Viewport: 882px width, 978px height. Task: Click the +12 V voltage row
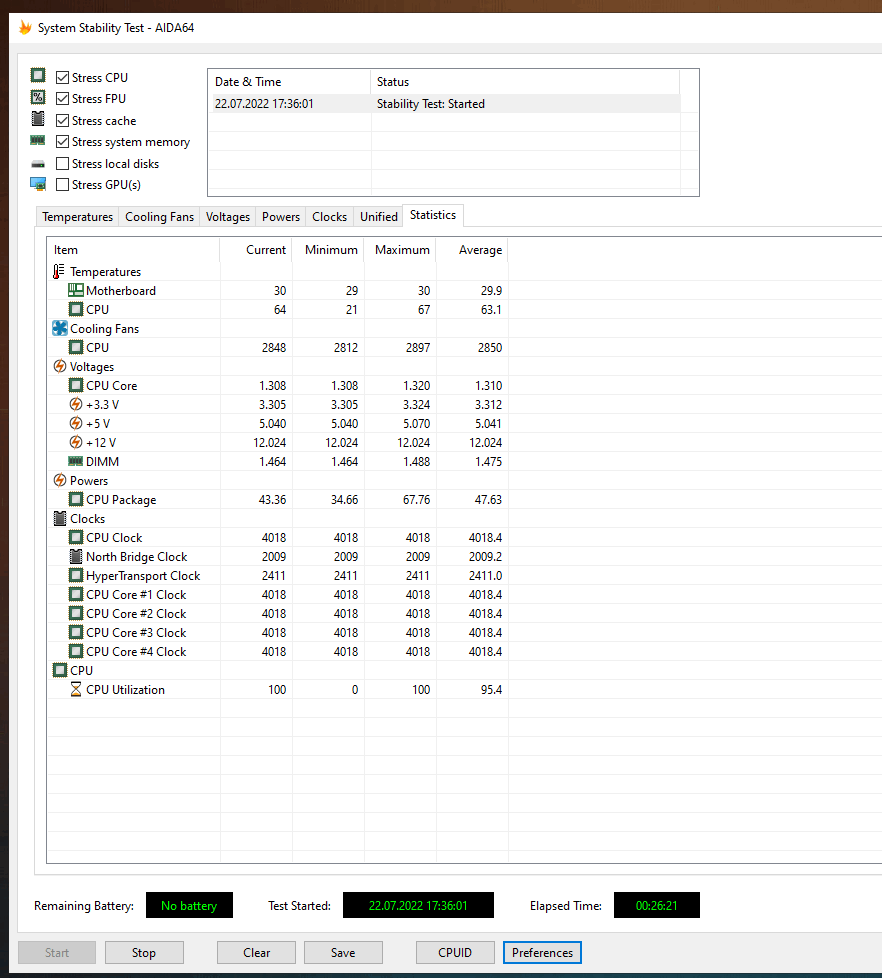tap(278, 442)
